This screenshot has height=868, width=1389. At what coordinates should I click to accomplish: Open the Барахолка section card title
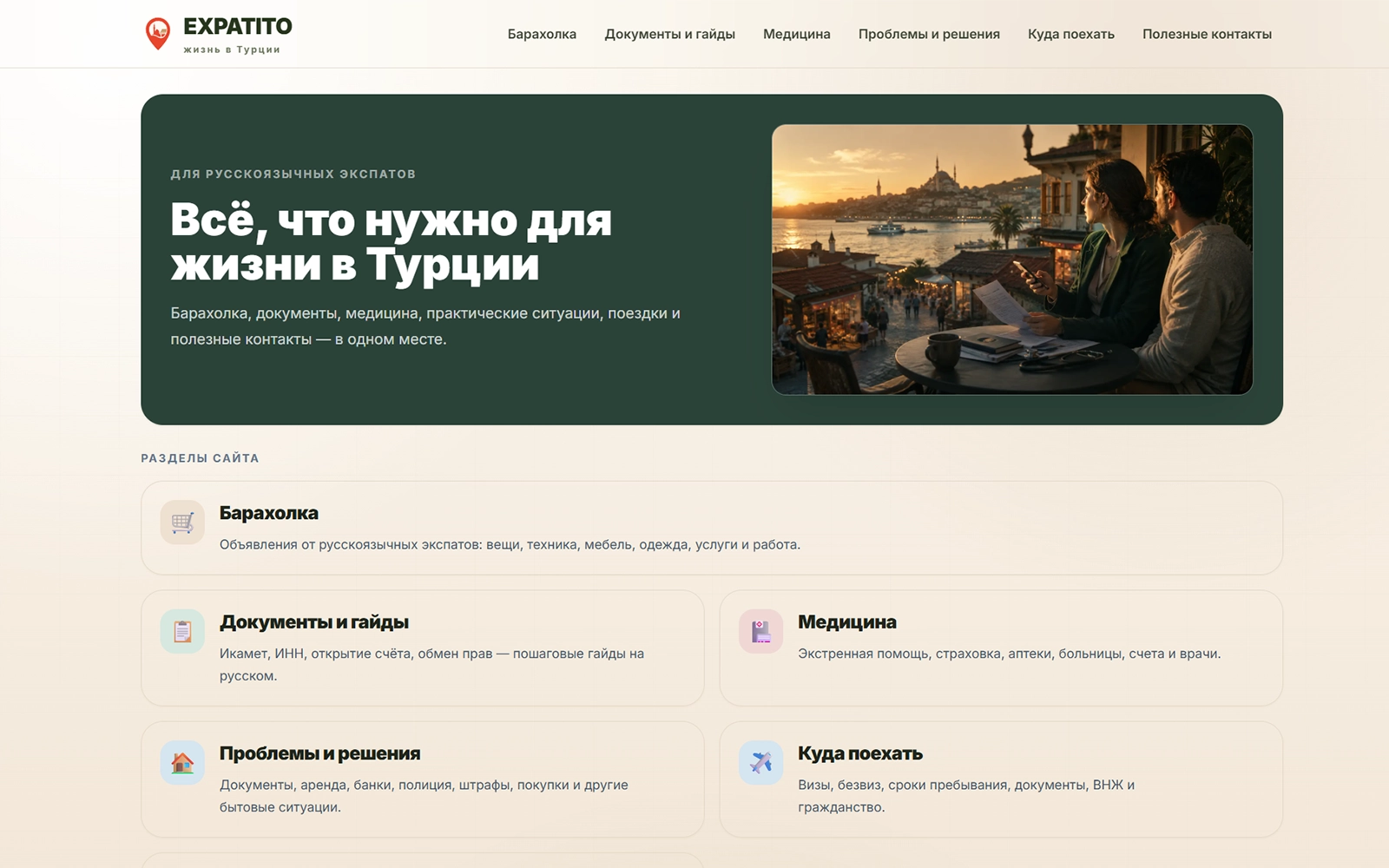tap(269, 513)
